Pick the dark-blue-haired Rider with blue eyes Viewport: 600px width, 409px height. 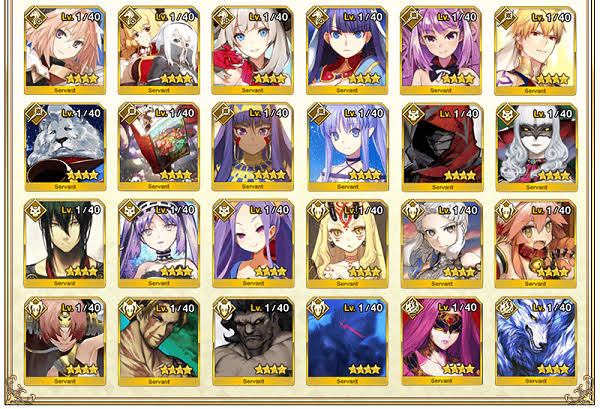pyautogui.click(x=347, y=50)
